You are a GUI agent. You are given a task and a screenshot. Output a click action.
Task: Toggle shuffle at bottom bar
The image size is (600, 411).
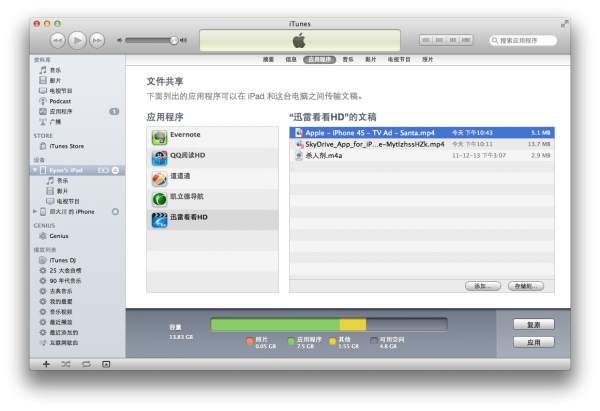pos(66,364)
